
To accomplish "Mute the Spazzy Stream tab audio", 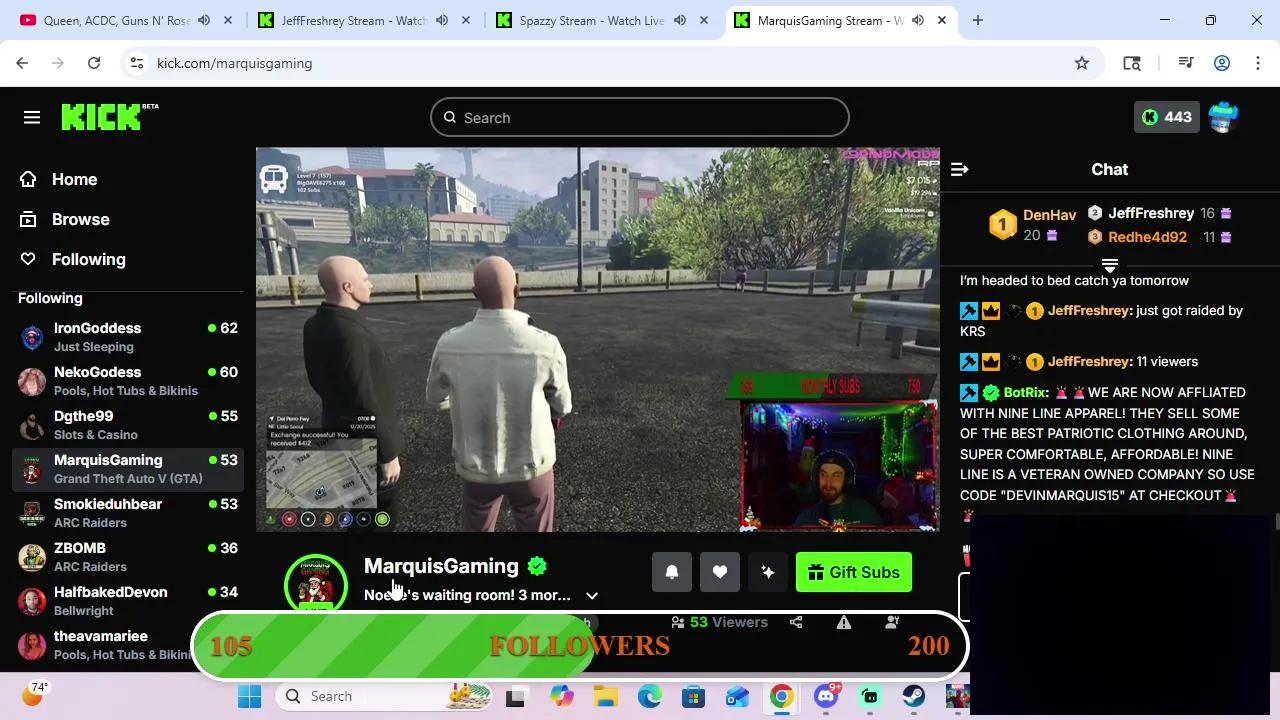I will point(680,20).
